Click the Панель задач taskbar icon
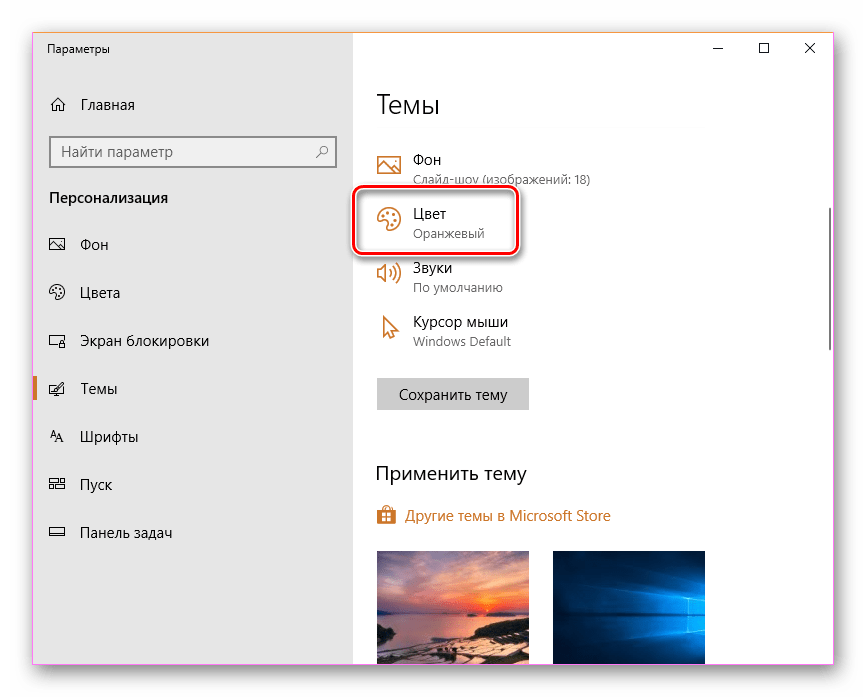 (58, 533)
